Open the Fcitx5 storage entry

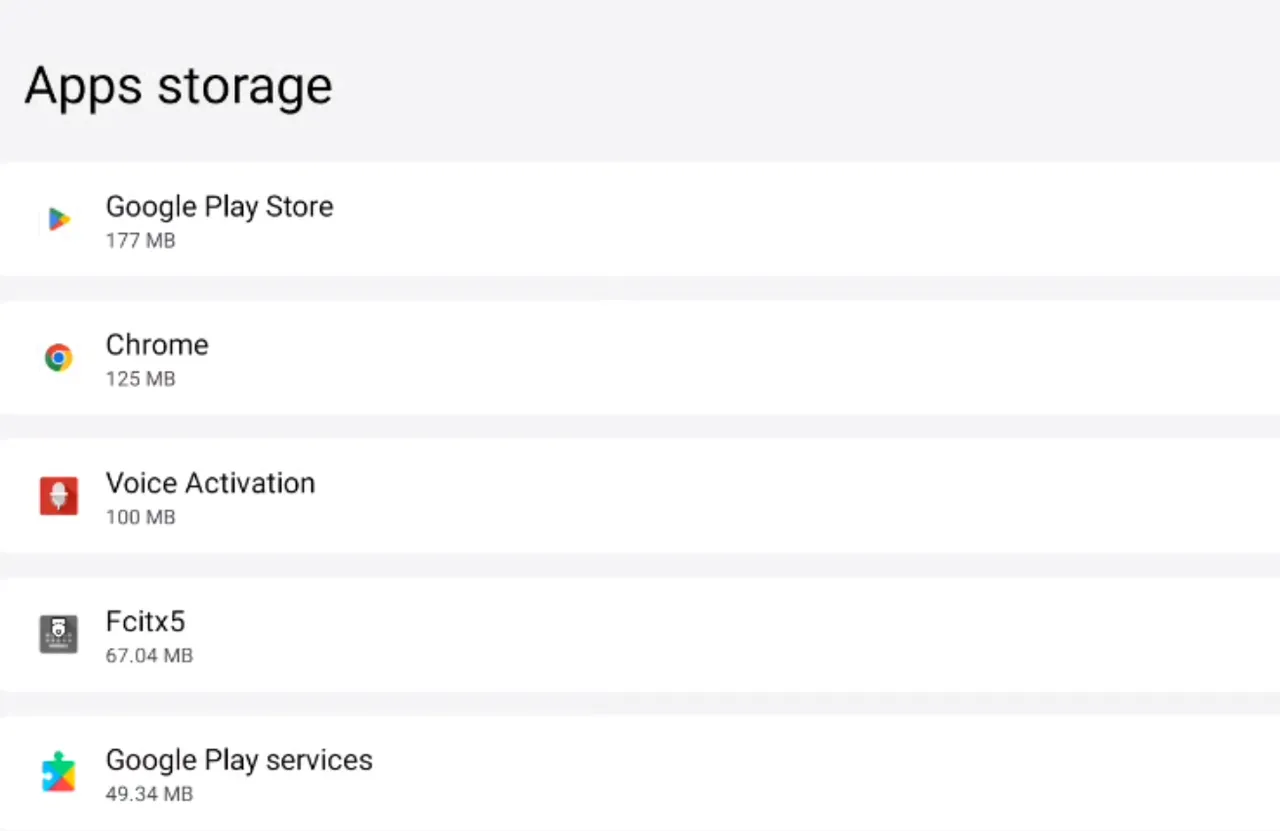(145, 622)
